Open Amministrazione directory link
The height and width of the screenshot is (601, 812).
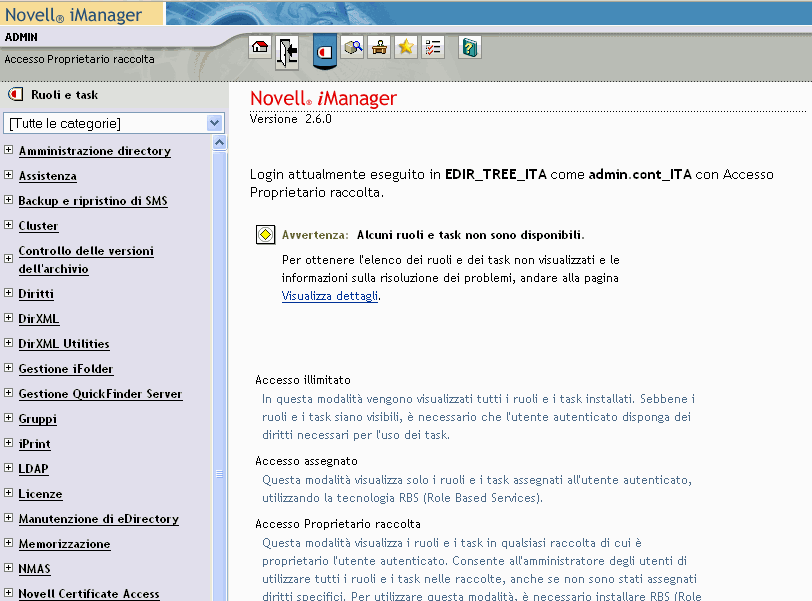[x=95, y=151]
